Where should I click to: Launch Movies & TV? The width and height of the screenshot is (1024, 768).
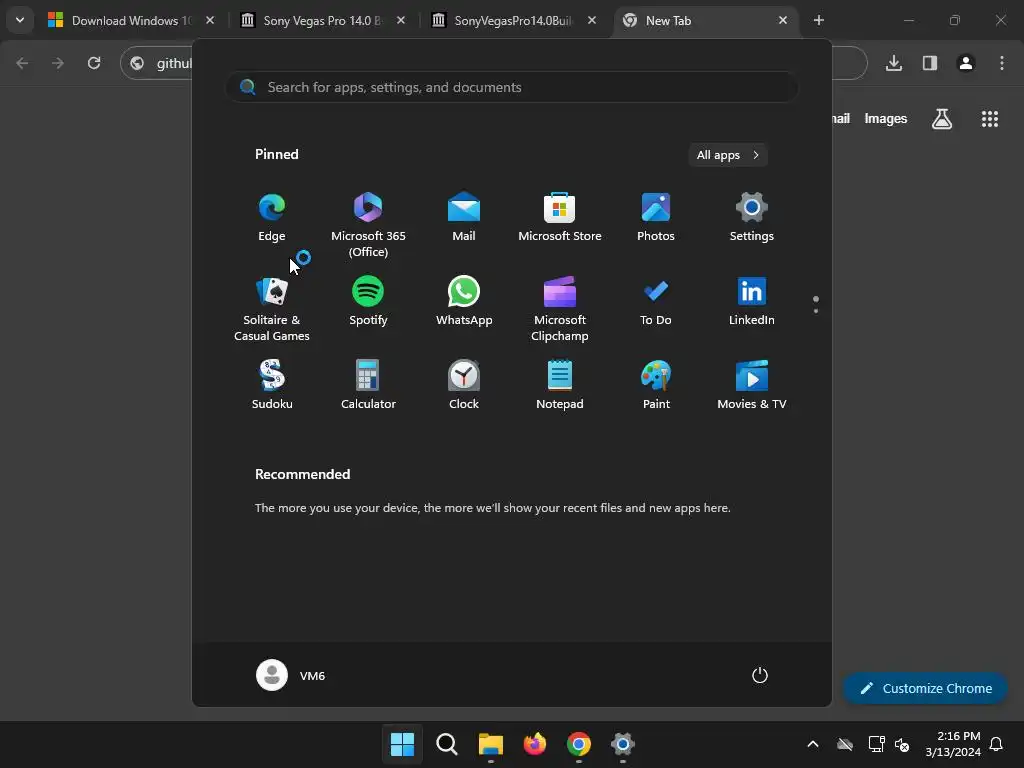click(752, 385)
